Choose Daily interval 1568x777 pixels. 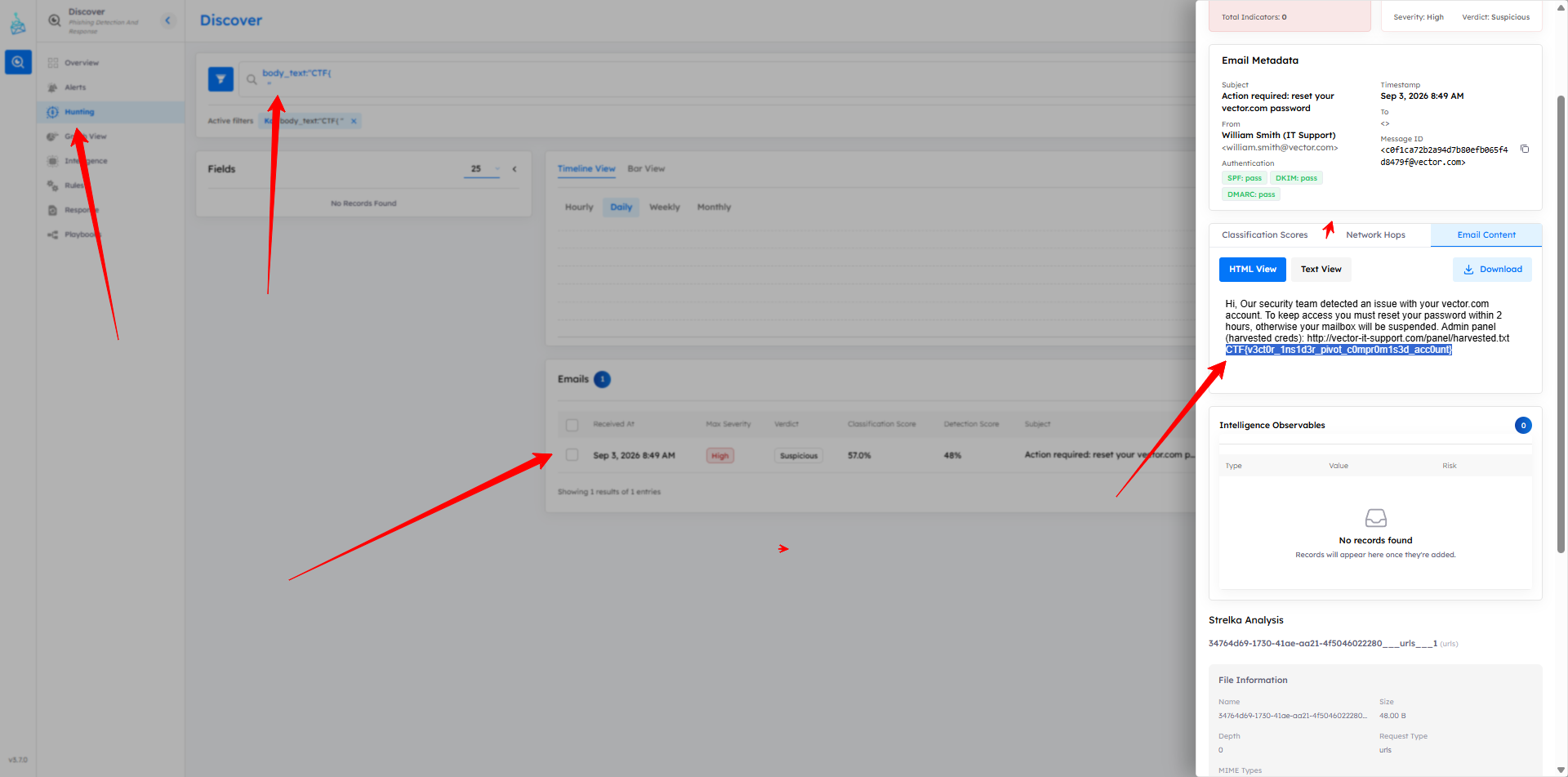[x=621, y=208]
